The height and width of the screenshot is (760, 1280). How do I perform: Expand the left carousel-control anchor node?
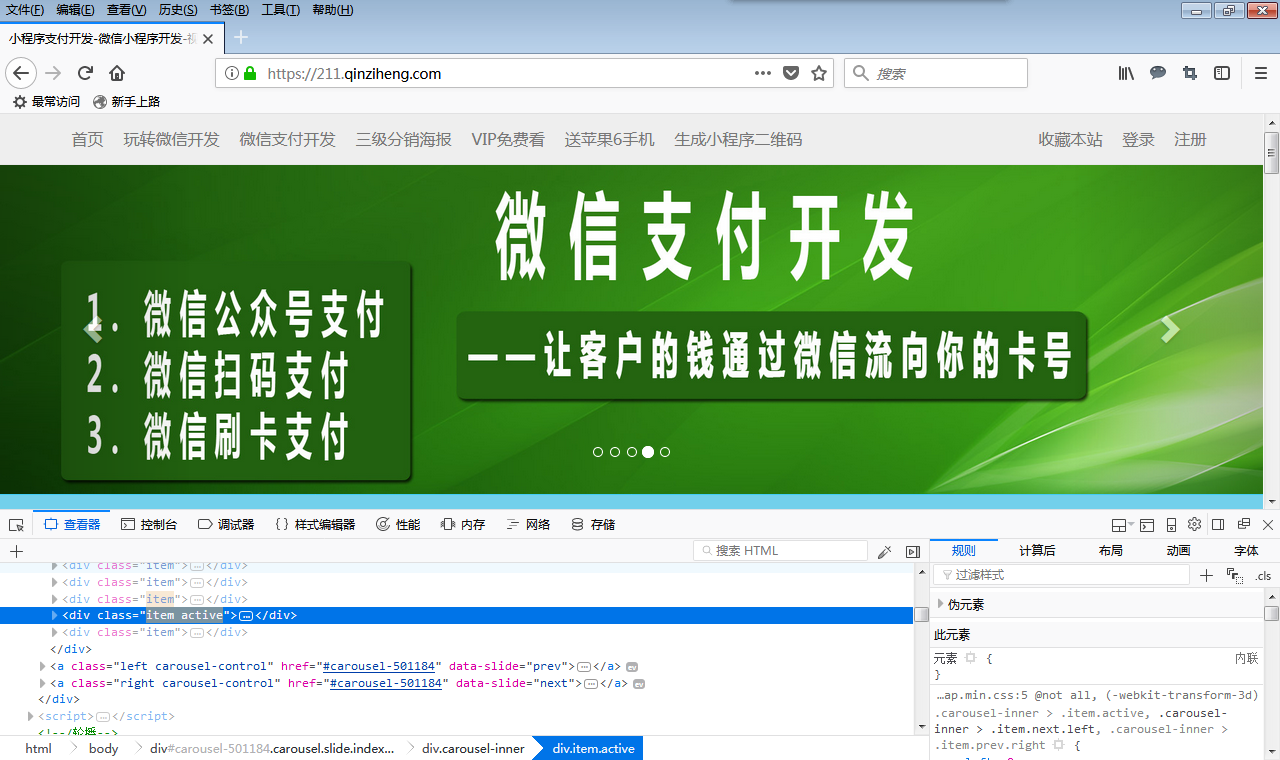click(43, 666)
